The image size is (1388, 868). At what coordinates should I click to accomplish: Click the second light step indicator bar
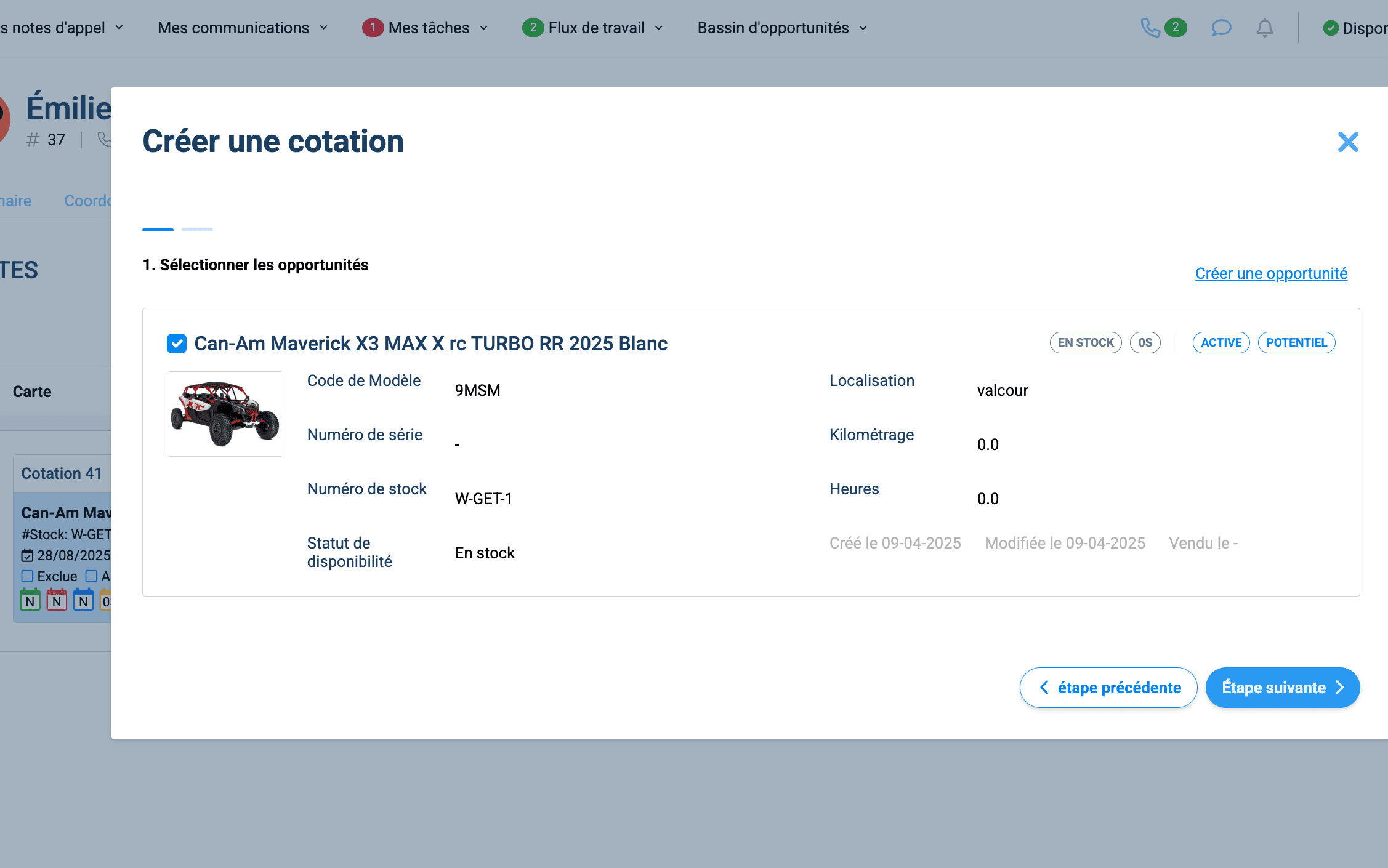[x=197, y=230]
